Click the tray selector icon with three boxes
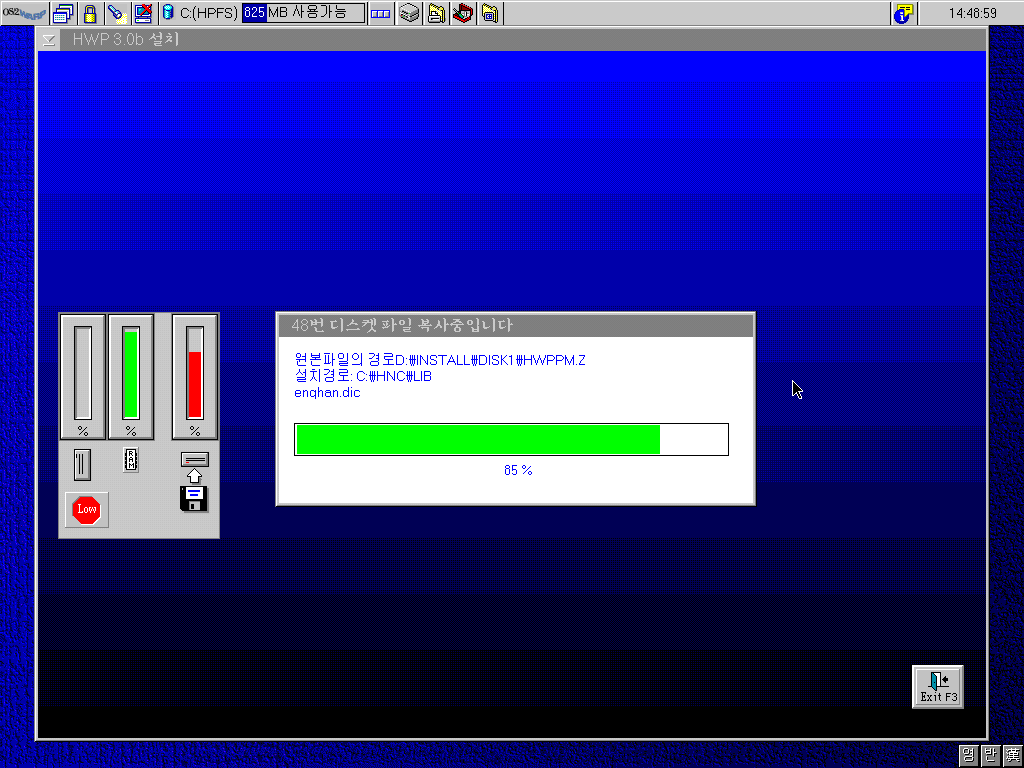This screenshot has height=768, width=1024. point(380,13)
